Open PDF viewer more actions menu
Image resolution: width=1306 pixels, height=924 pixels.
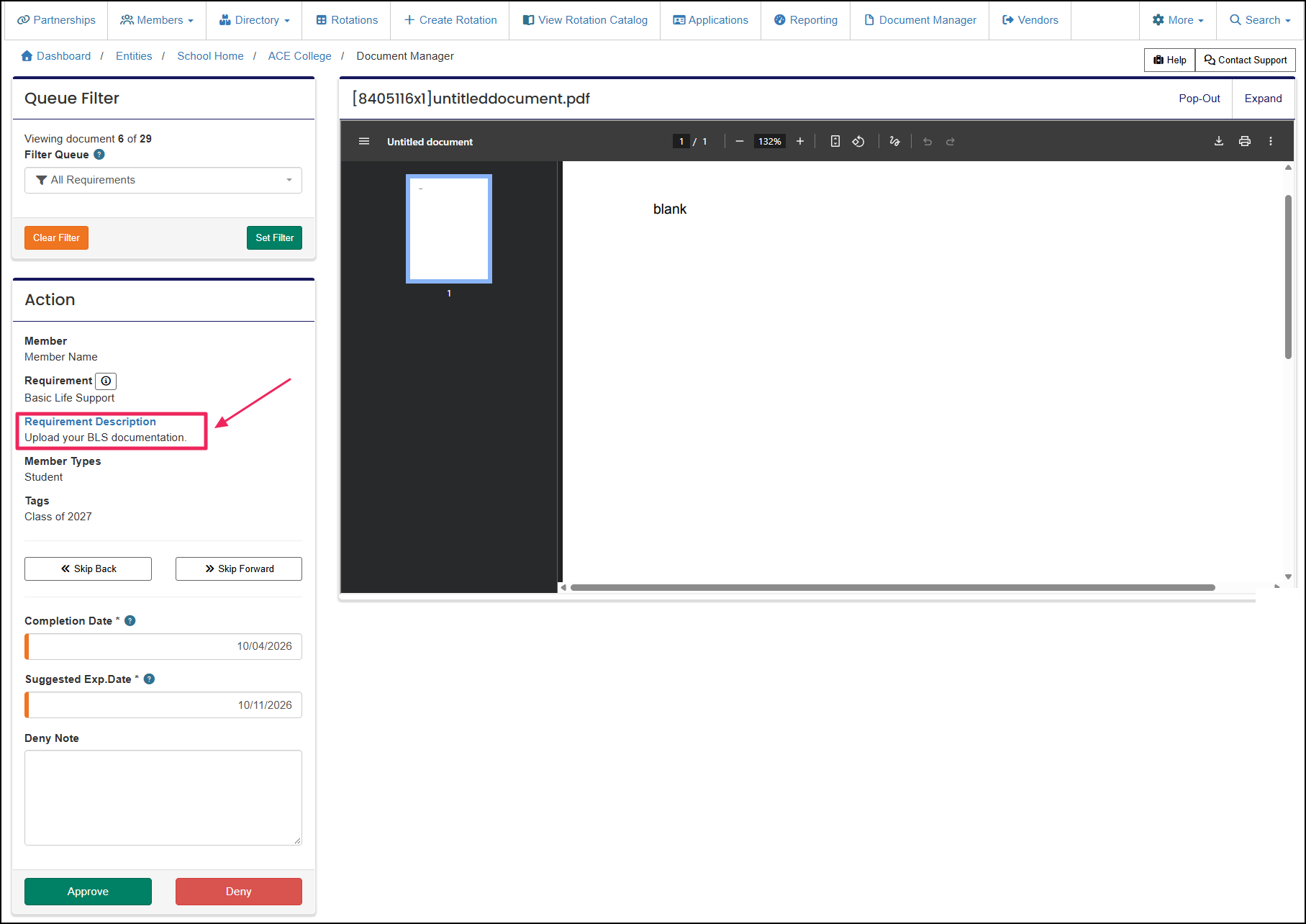(1271, 141)
